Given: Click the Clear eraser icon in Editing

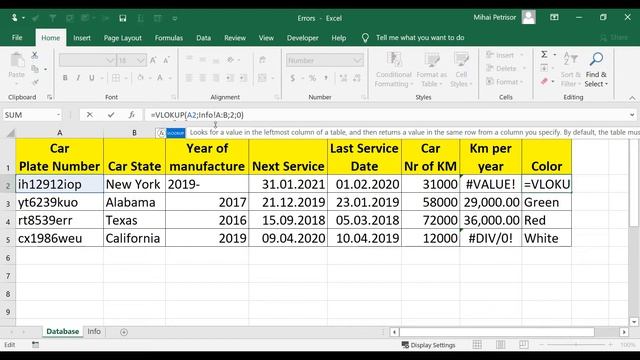Looking at the screenshot, I should [544, 82].
